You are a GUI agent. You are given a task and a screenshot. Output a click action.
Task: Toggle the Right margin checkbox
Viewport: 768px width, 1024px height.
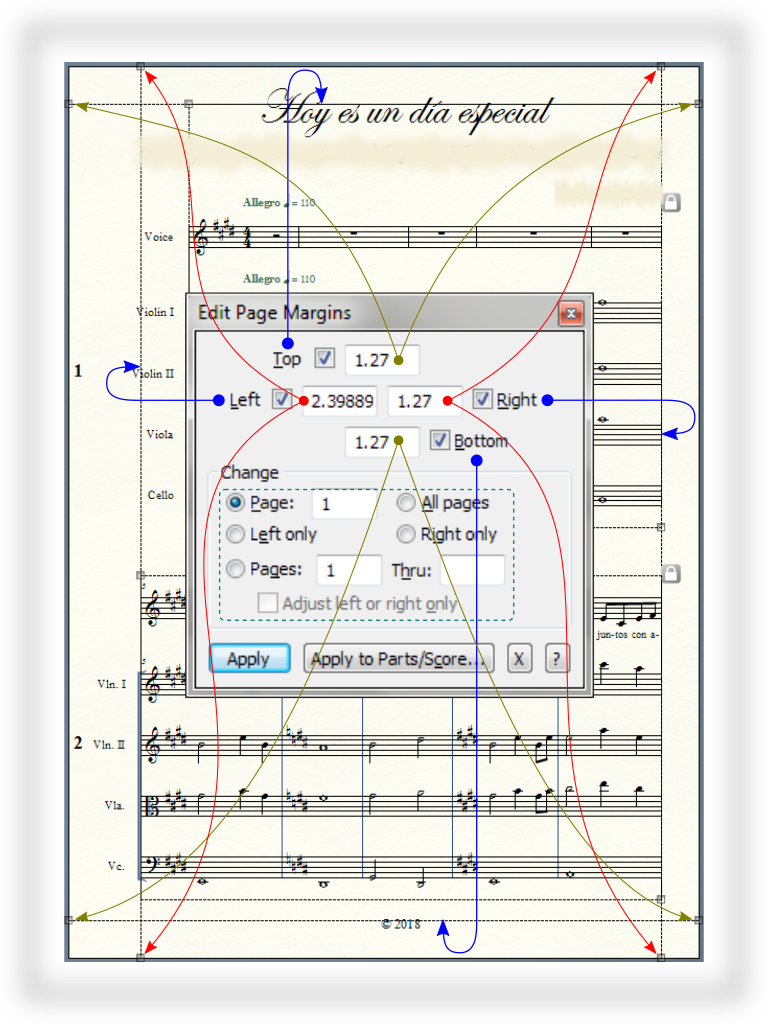point(483,400)
